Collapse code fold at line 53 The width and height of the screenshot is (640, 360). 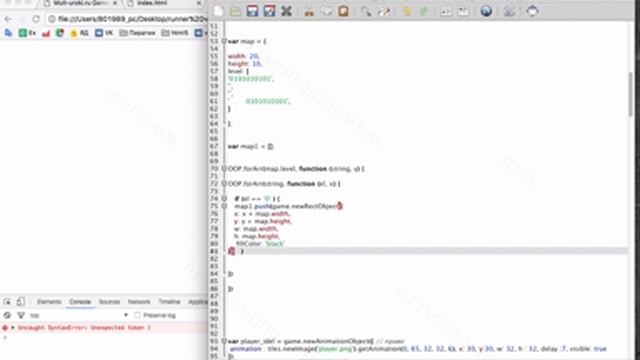pyautogui.click(x=224, y=41)
